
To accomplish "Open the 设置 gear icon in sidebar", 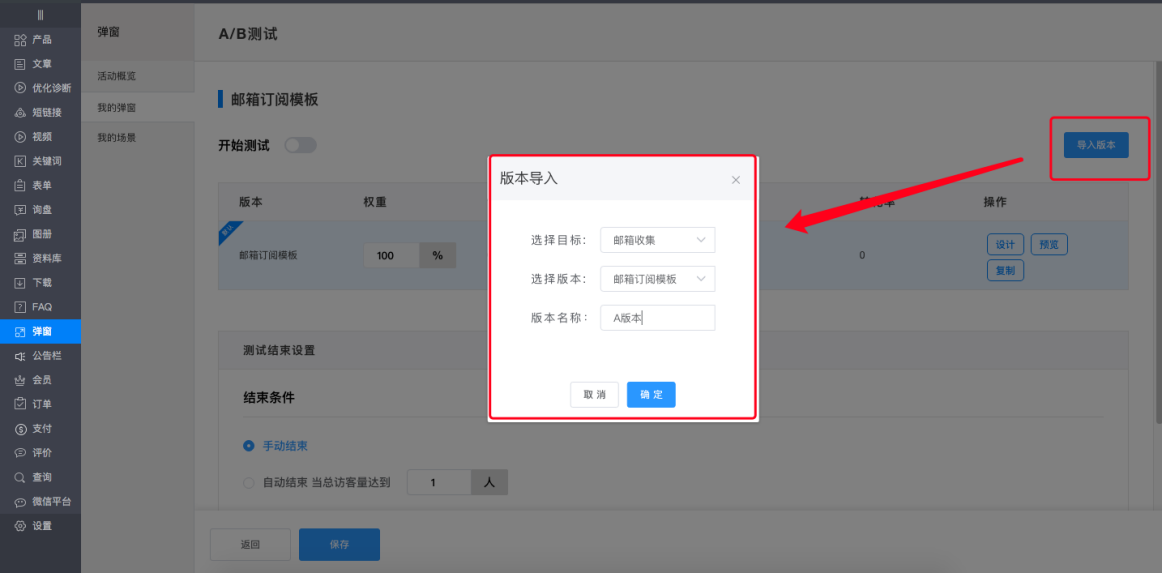I will point(21,526).
